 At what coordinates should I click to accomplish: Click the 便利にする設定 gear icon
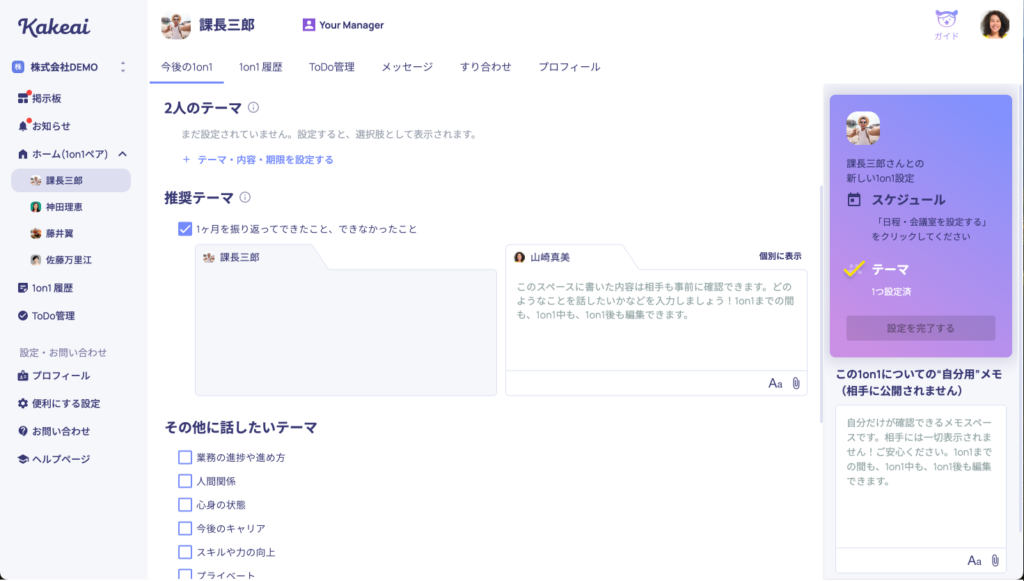tap(23, 403)
